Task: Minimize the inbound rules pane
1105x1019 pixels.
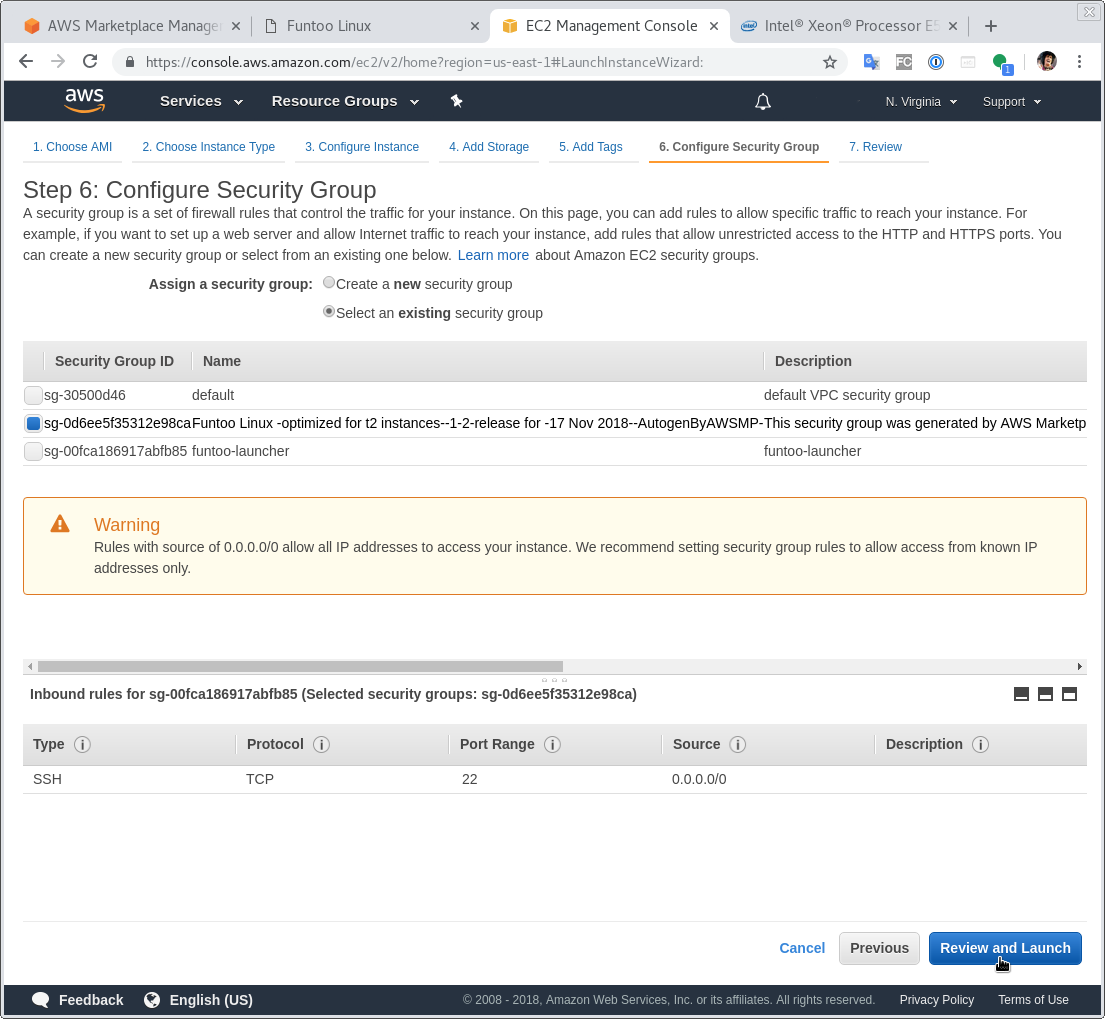Action: (1021, 694)
